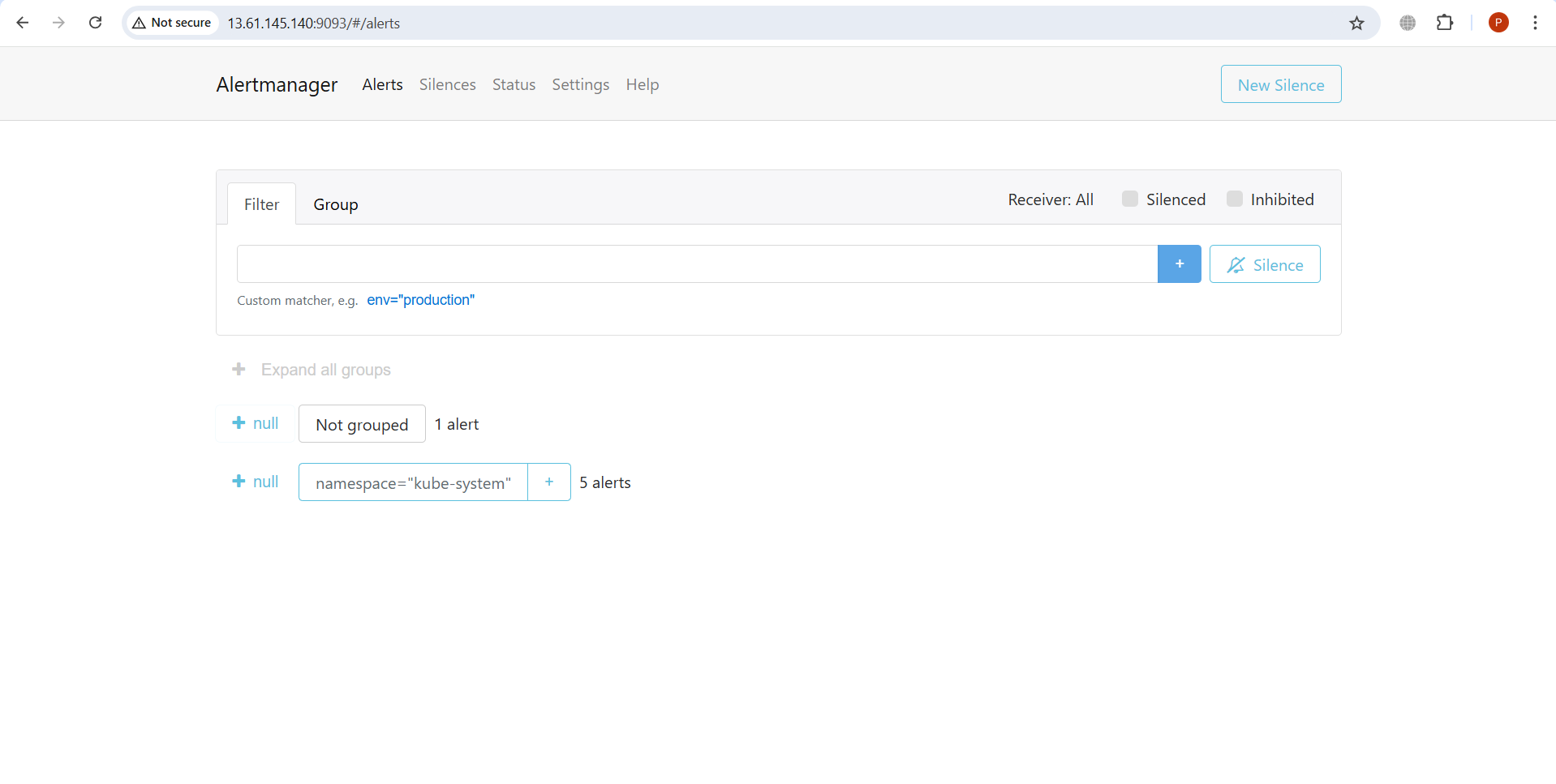Viewport: 1556px width, 784px height.
Task: Expand the null group containing 5 alerts
Action: 254,481
